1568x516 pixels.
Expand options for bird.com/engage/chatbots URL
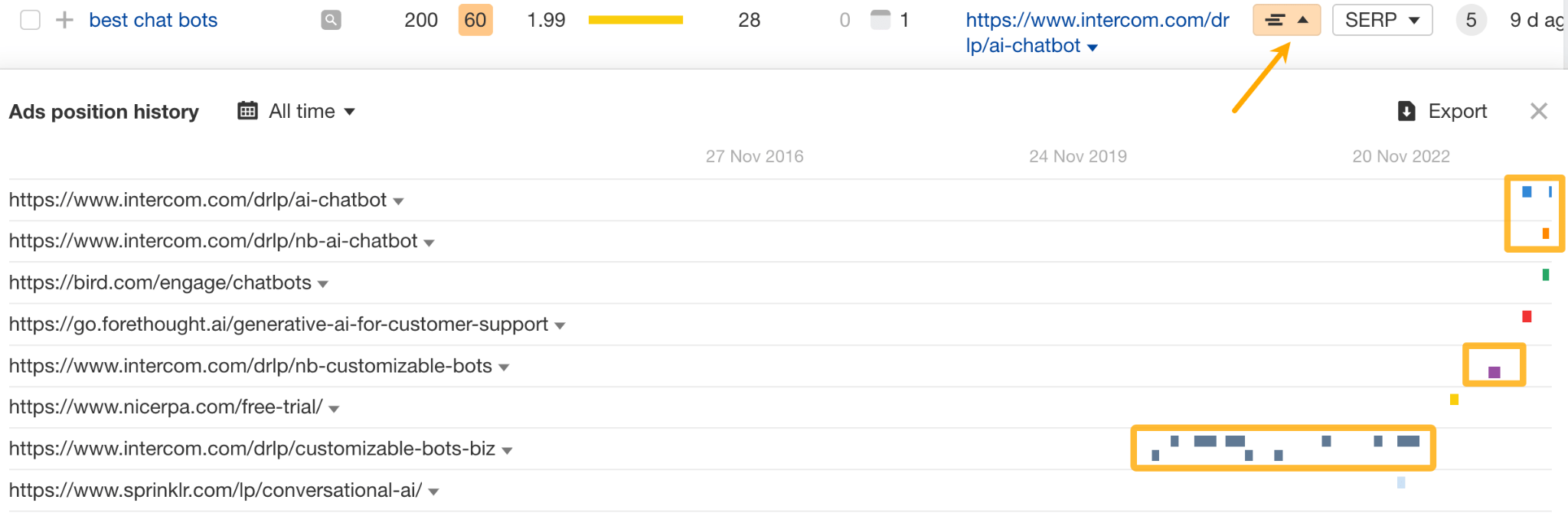[x=323, y=284]
